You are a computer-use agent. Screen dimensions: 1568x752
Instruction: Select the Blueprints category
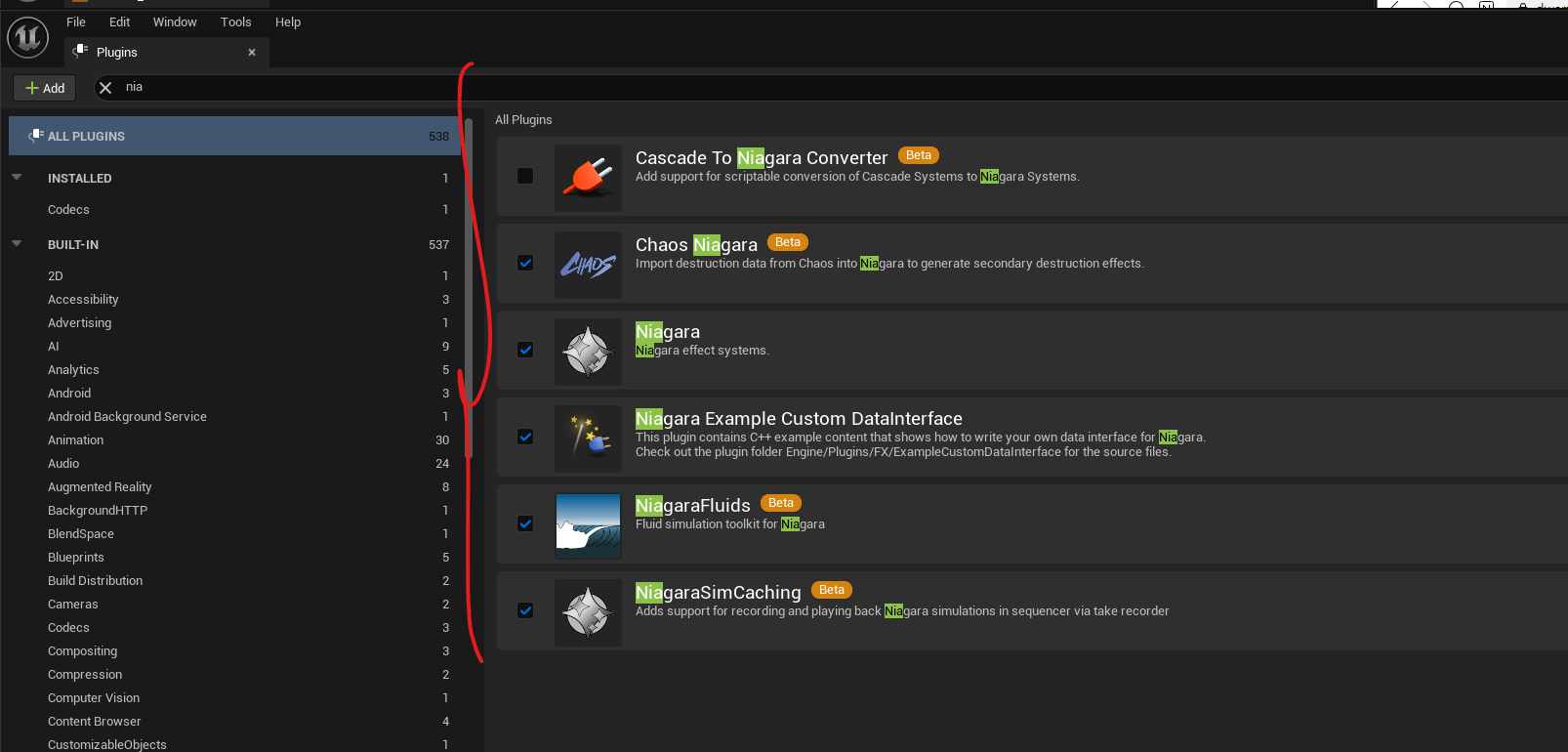pos(234,557)
